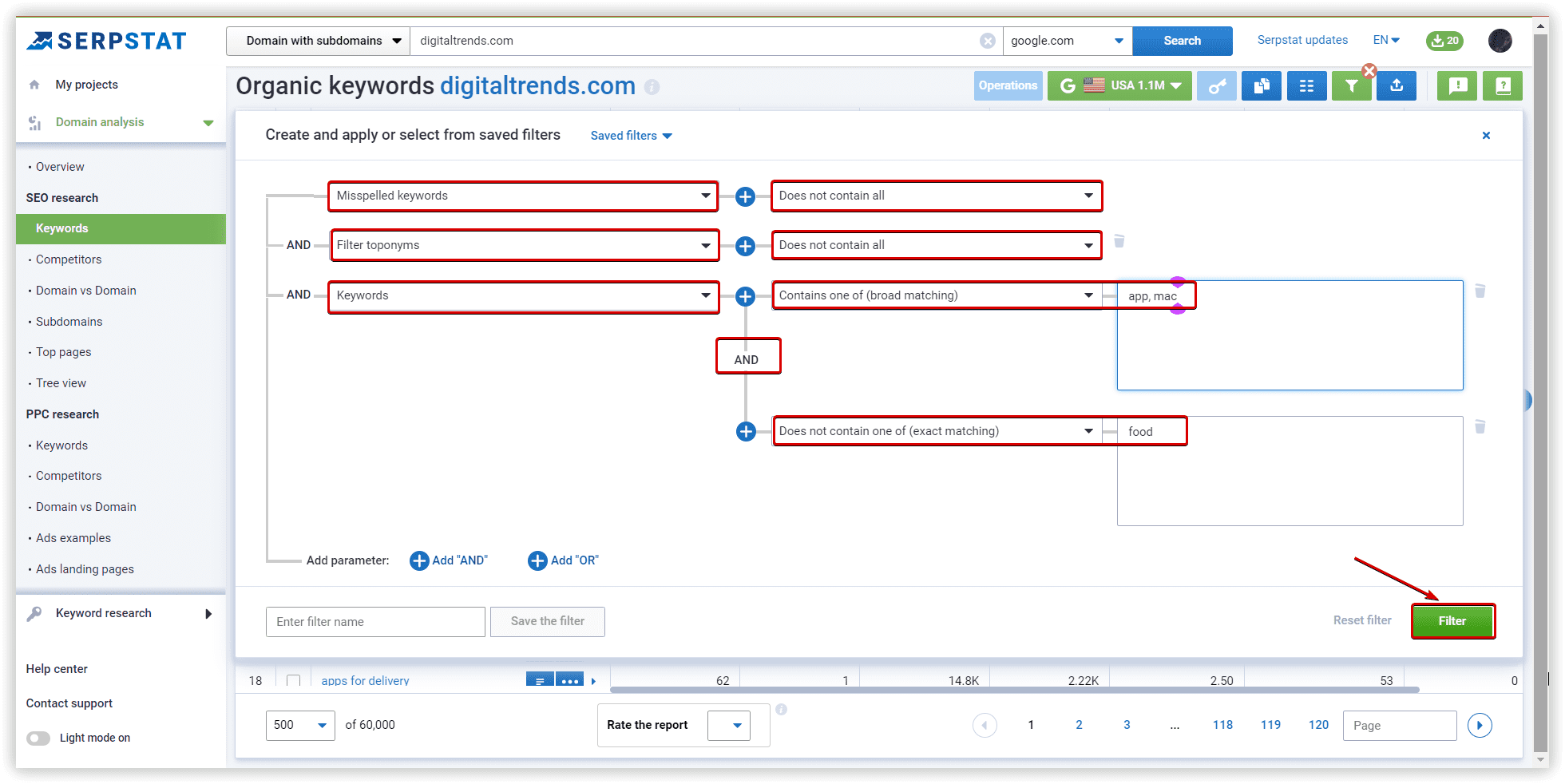Open EN language dropdown
The image size is (1565, 784).
[1386, 40]
